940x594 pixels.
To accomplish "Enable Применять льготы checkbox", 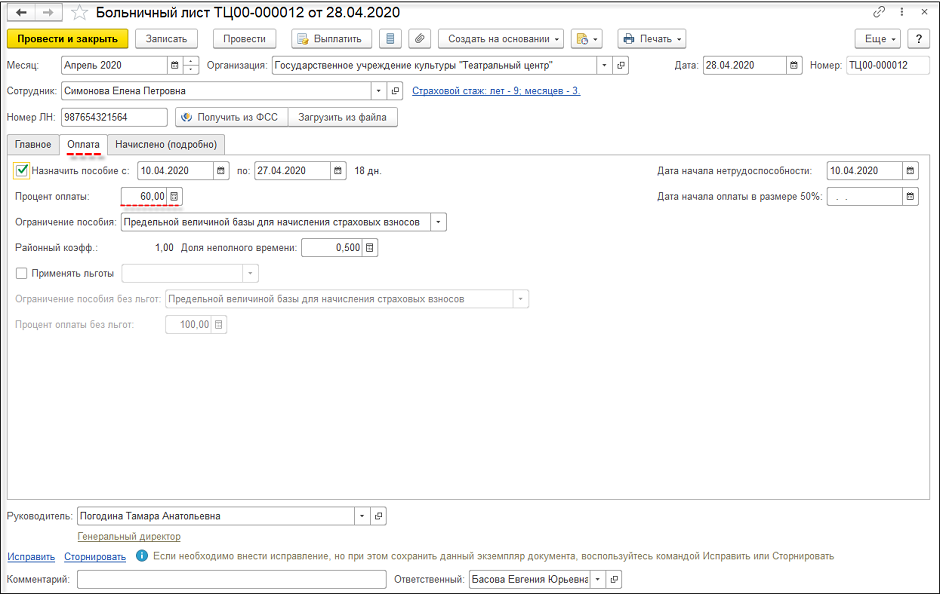I will pos(22,273).
